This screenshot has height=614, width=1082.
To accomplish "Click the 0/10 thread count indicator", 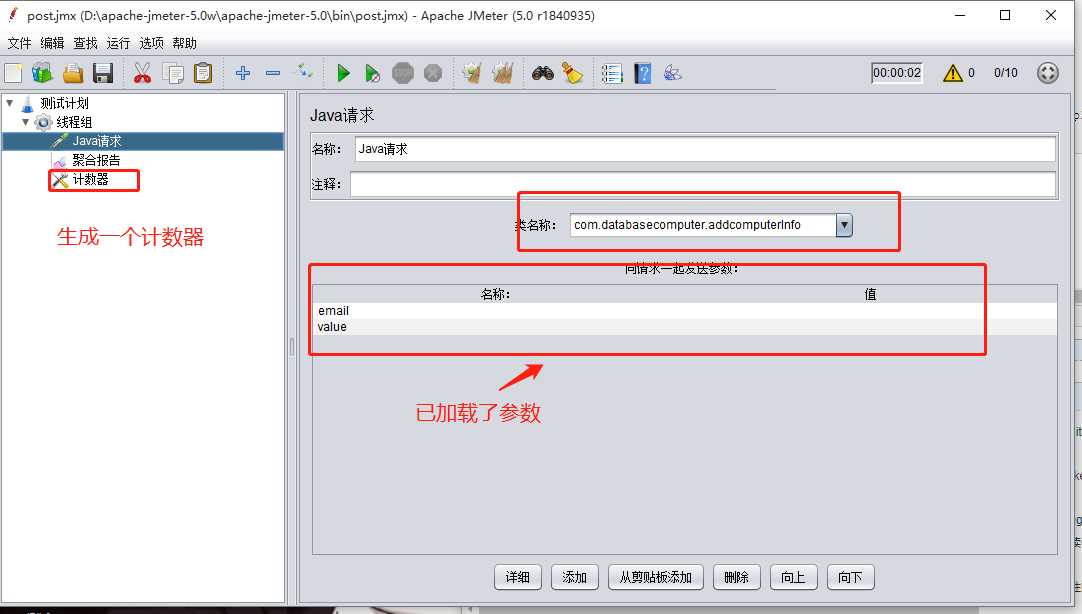I will click(1005, 73).
